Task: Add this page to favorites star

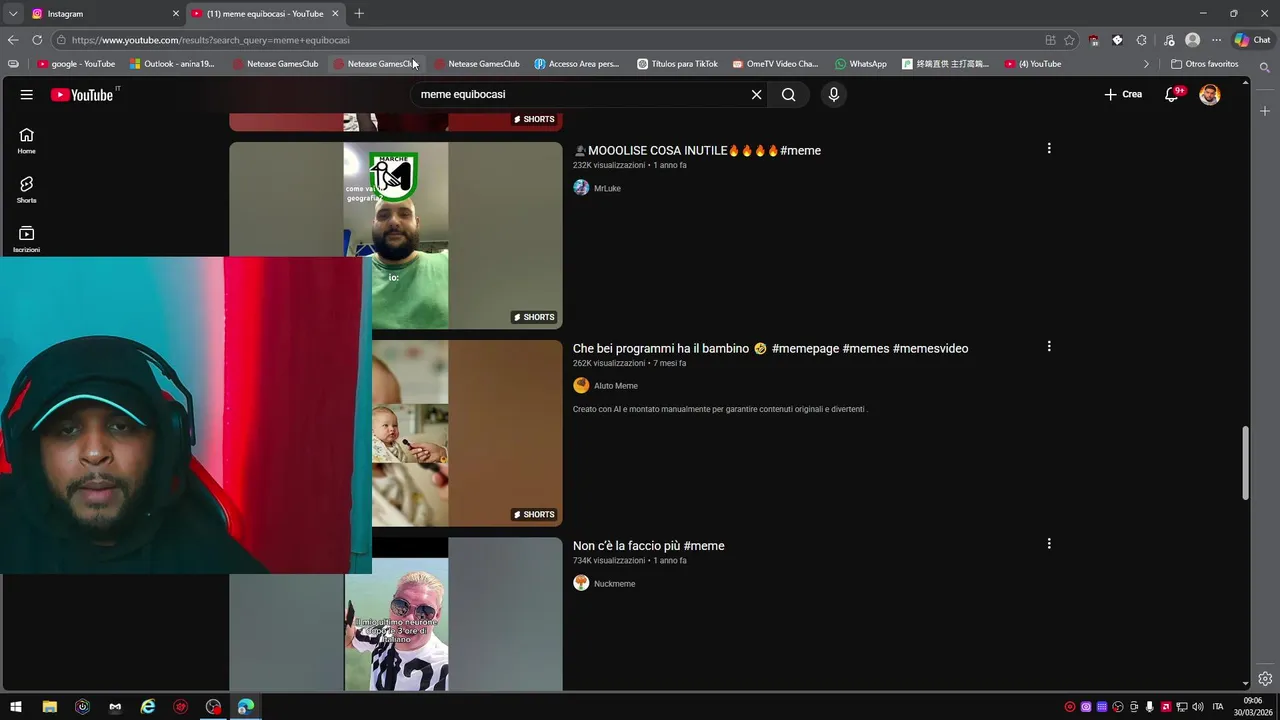Action: pyautogui.click(x=1069, y=40)
